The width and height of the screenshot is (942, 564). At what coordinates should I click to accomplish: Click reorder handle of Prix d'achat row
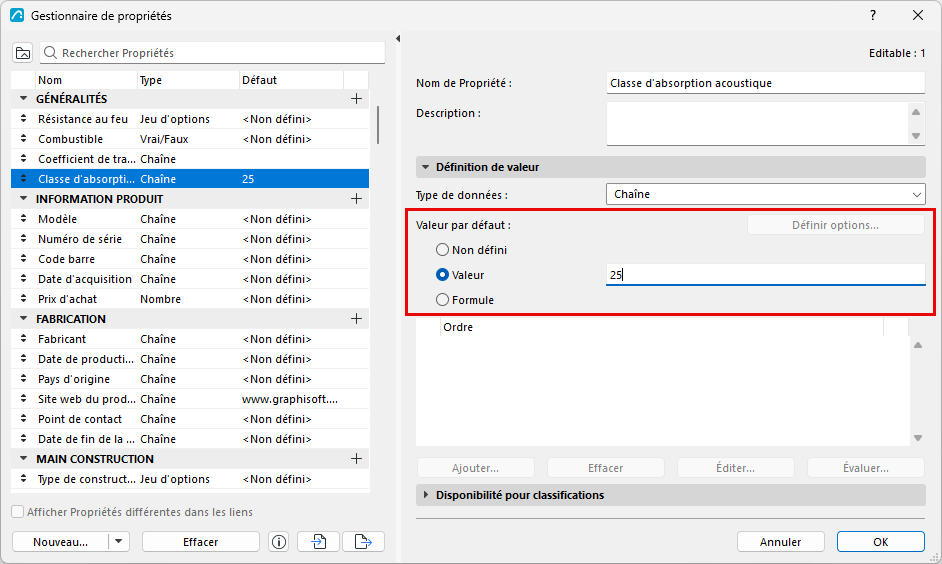(x=23, y=299)
